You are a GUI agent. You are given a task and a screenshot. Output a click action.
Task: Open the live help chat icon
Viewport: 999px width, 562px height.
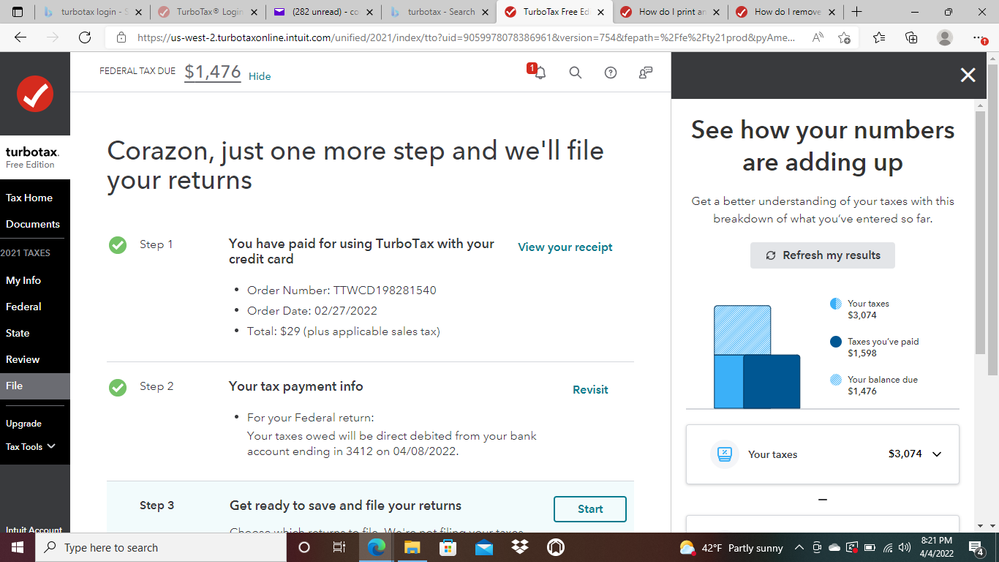[645, 73]
